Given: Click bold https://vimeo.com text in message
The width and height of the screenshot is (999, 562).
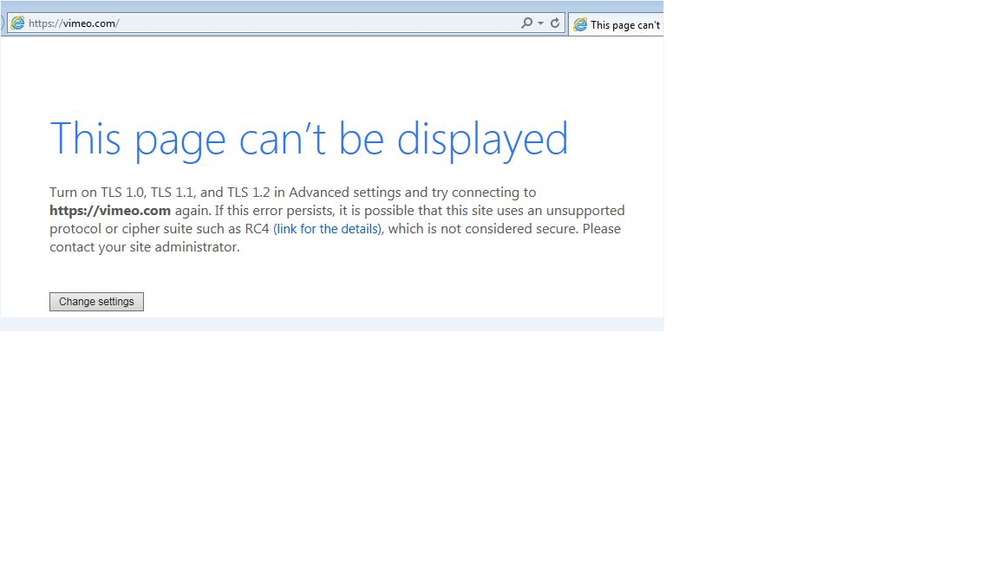Looking at the screenshot, I should click(x=110, y=210).
